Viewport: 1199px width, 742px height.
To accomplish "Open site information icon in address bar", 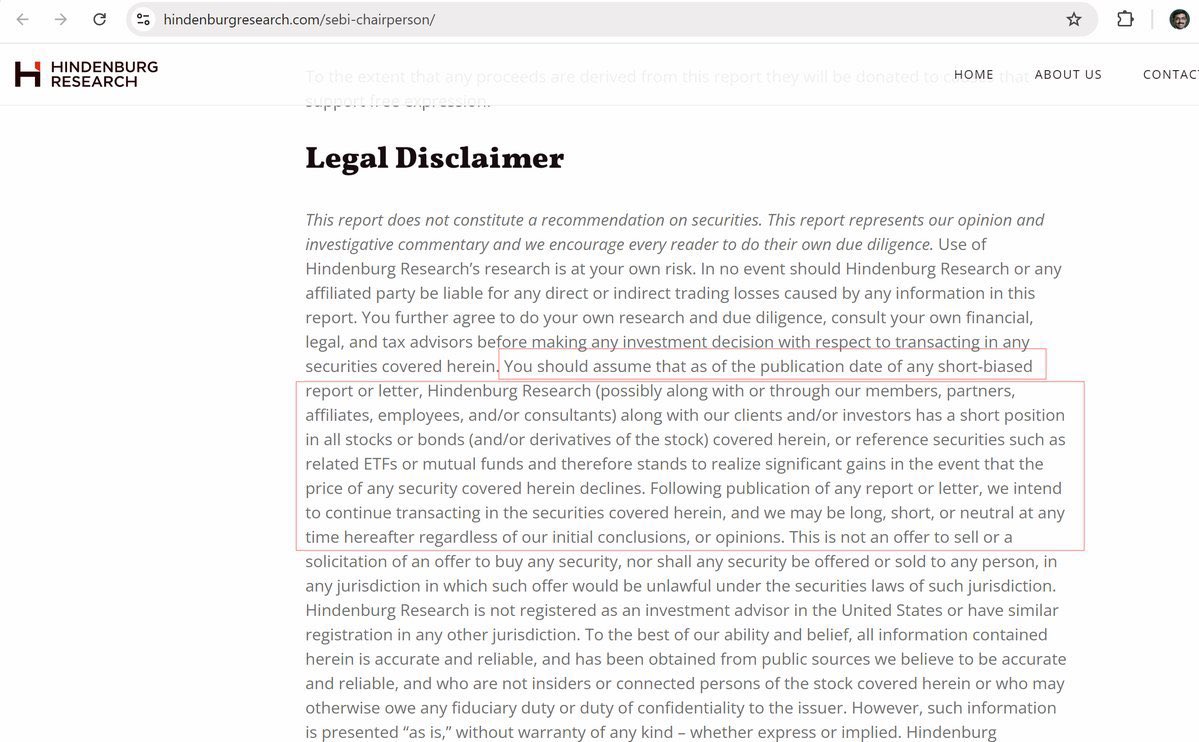I will (143, 19).
